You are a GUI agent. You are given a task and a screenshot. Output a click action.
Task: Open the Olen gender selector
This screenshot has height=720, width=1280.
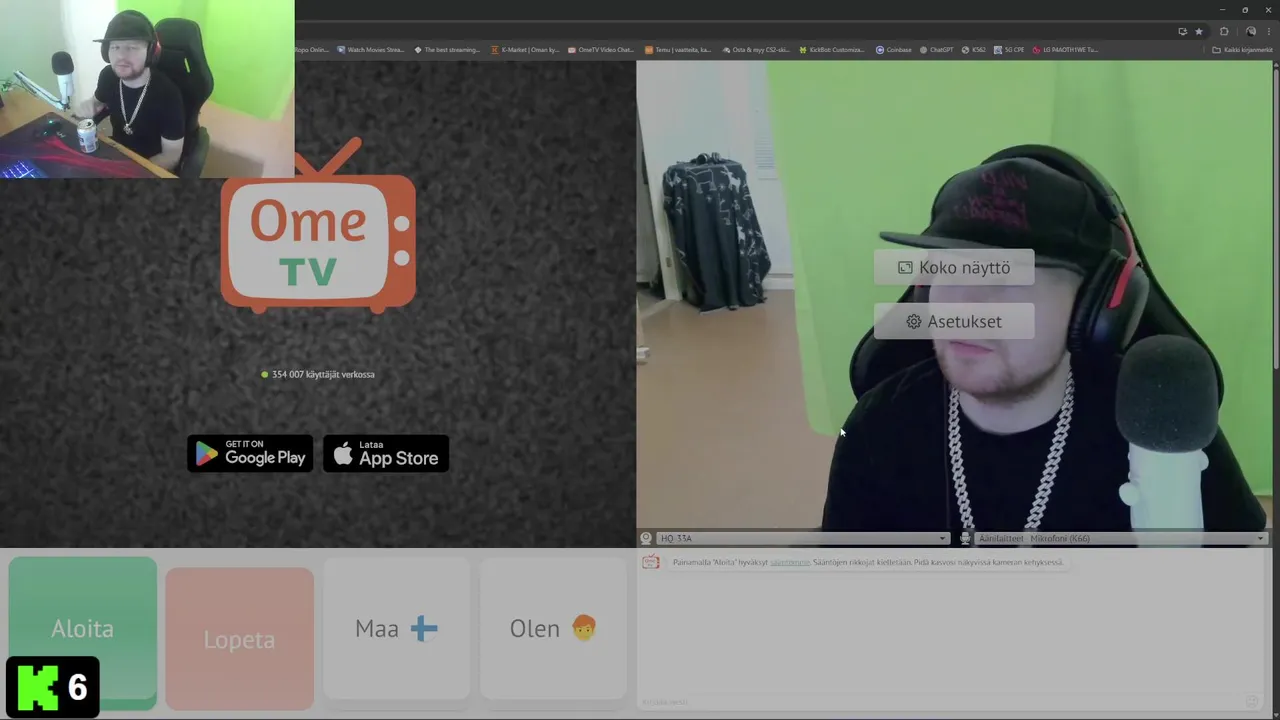pos(553,628)
